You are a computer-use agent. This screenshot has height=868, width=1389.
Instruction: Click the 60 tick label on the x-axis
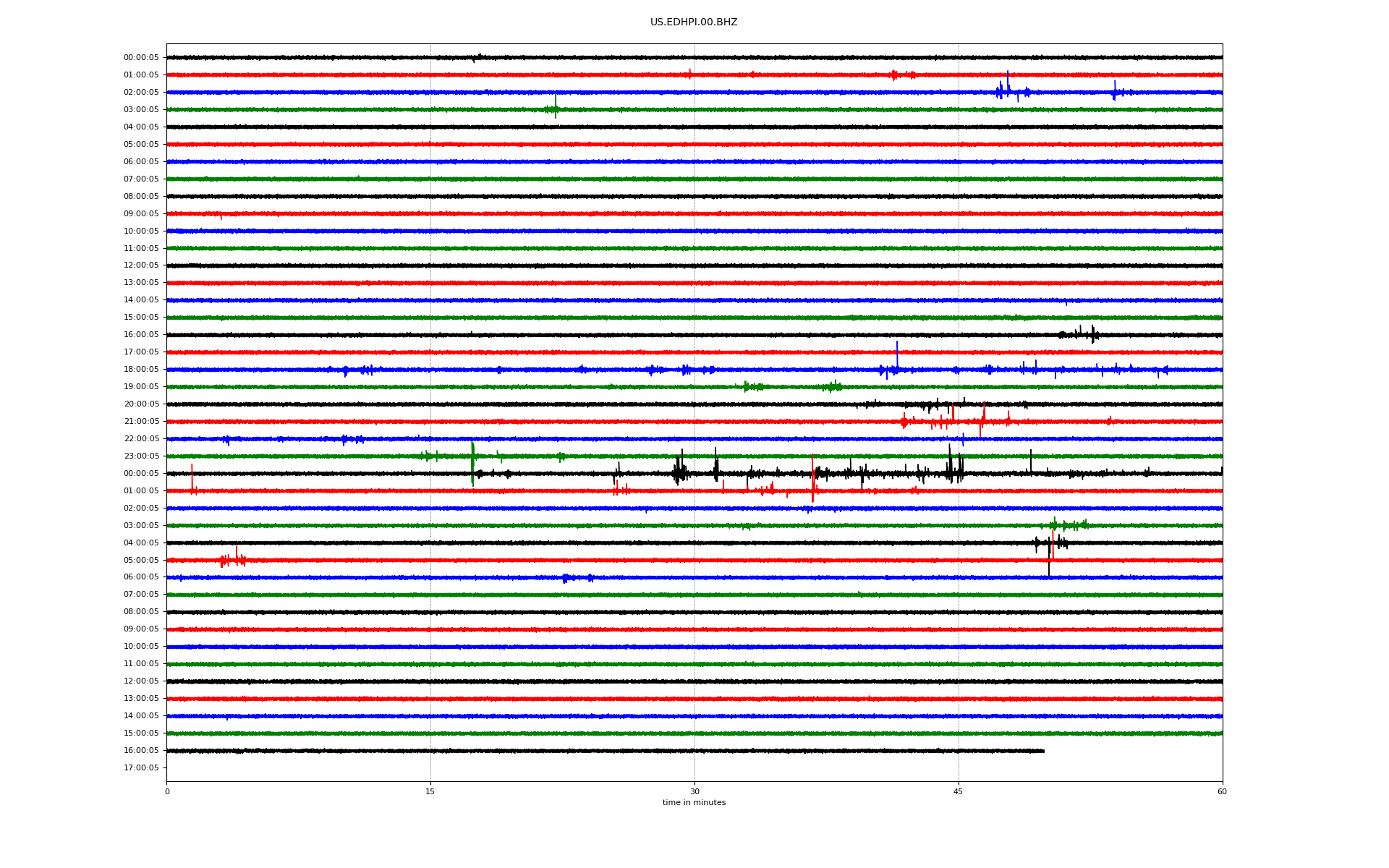pos(1222,792)
